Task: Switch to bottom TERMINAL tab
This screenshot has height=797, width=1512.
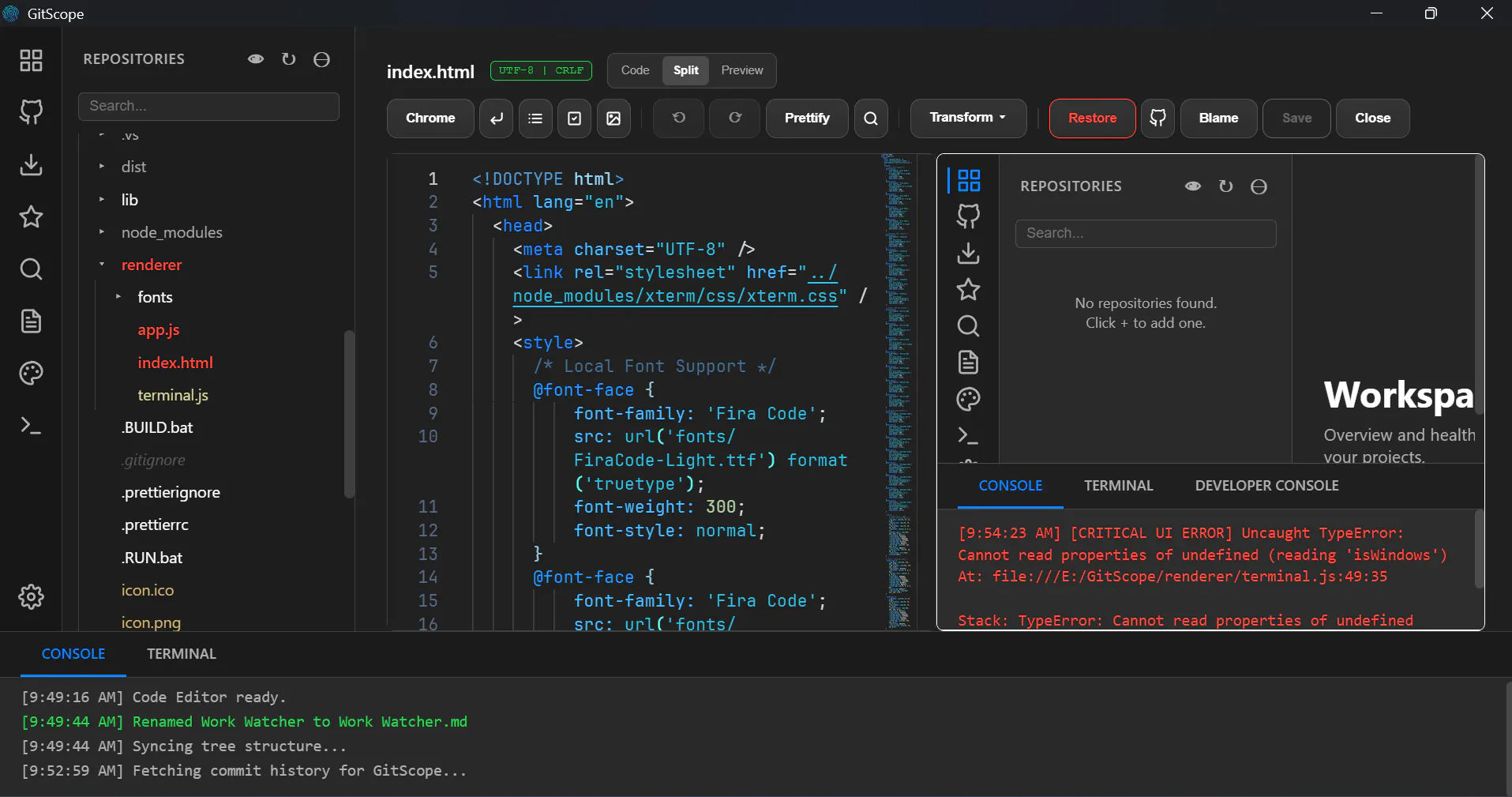Action: pos(182,654)
